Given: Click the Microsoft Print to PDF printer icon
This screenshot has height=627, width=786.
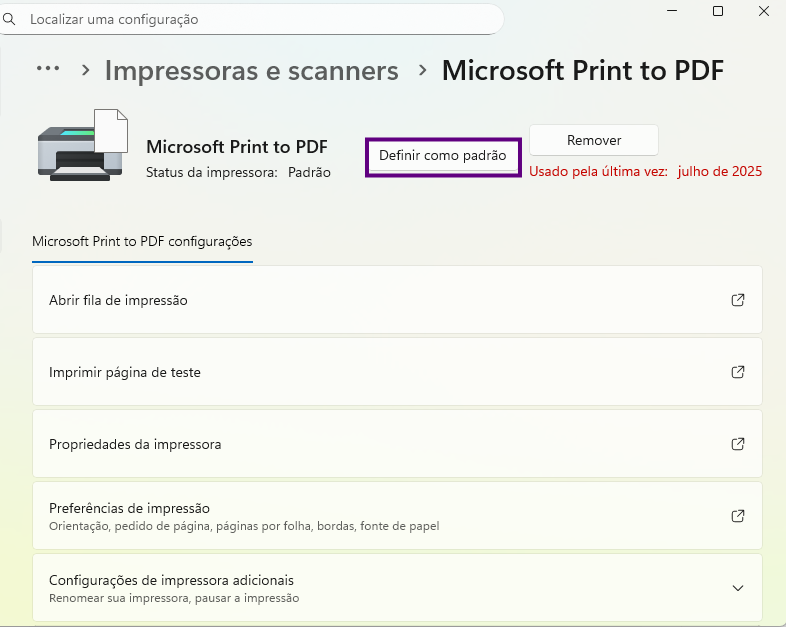Looking at the screenshot, I should [83, 145].
